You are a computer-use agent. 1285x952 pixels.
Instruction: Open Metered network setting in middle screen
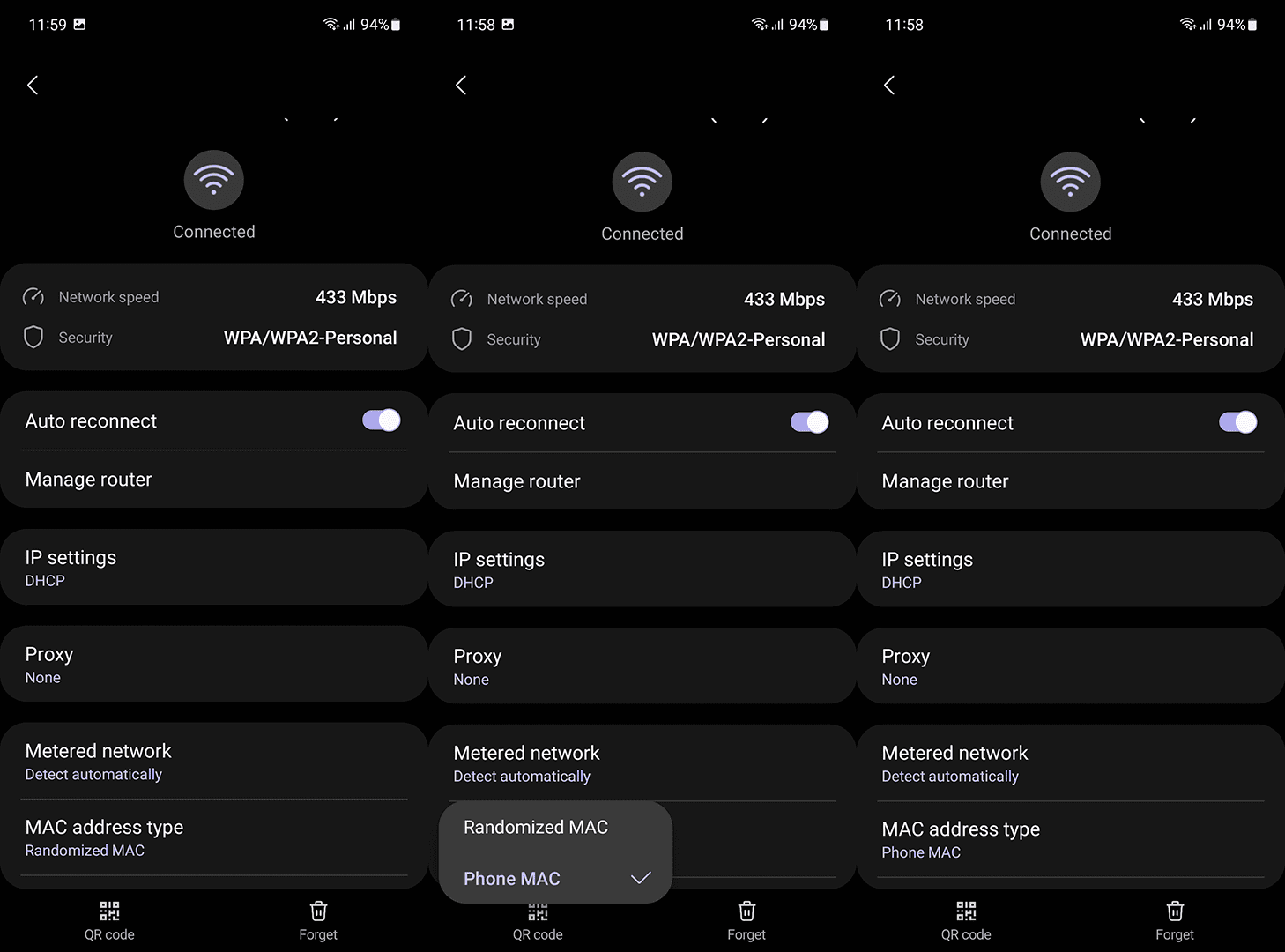tap(642, 762)
